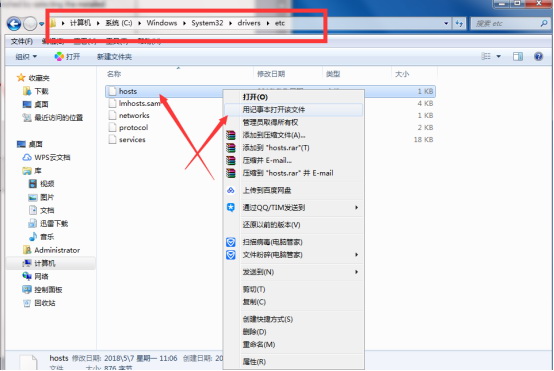Click the search magnifier icon

point(544,24)
